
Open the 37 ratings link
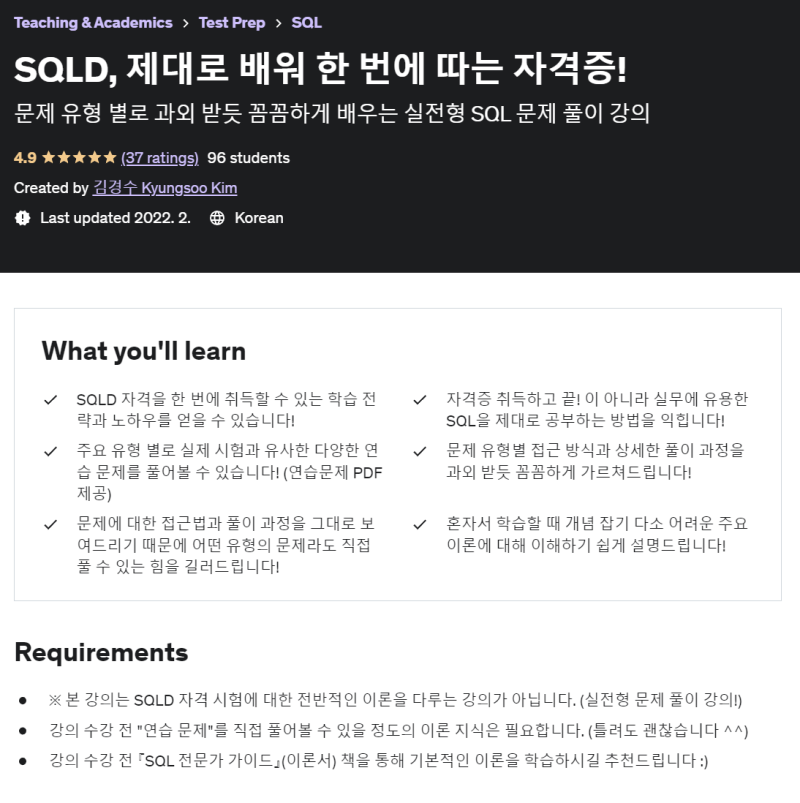point(160,158)
